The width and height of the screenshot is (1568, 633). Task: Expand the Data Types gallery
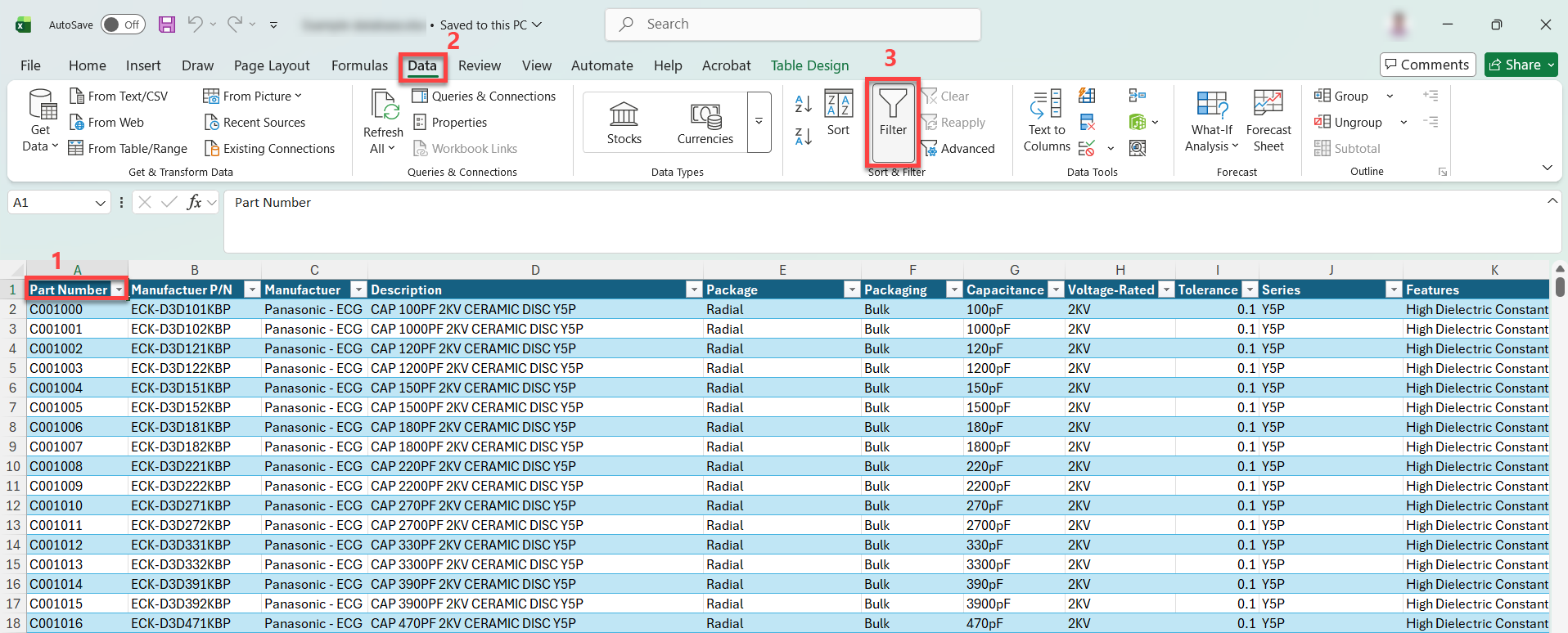tap(759, 122)
